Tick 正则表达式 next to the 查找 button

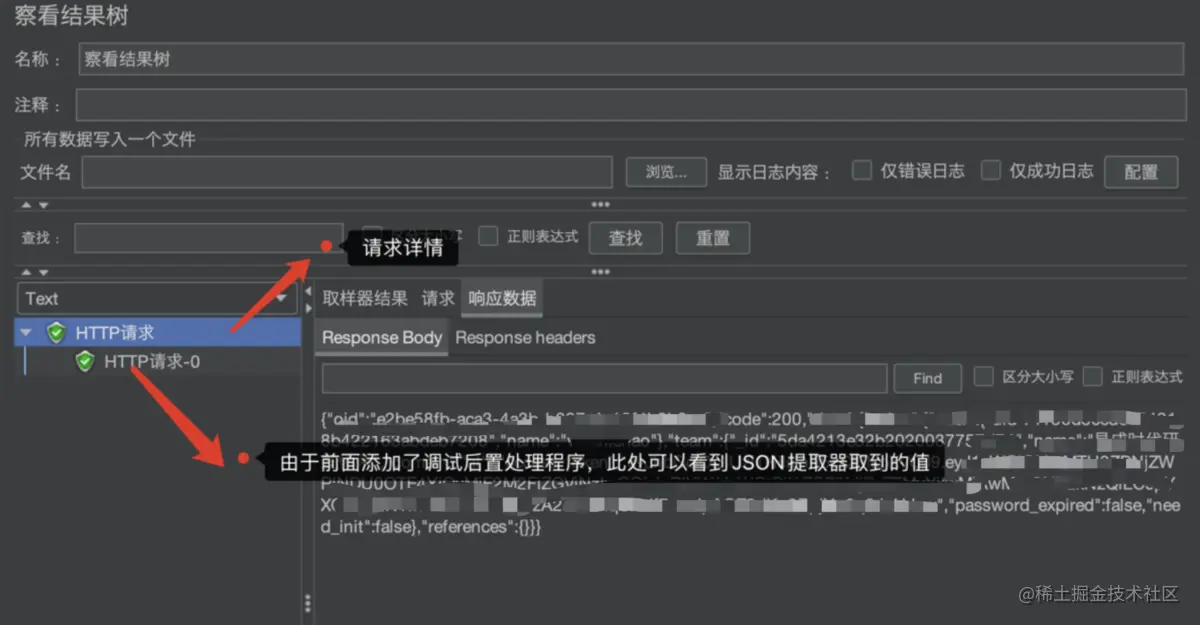pos(488,236)
